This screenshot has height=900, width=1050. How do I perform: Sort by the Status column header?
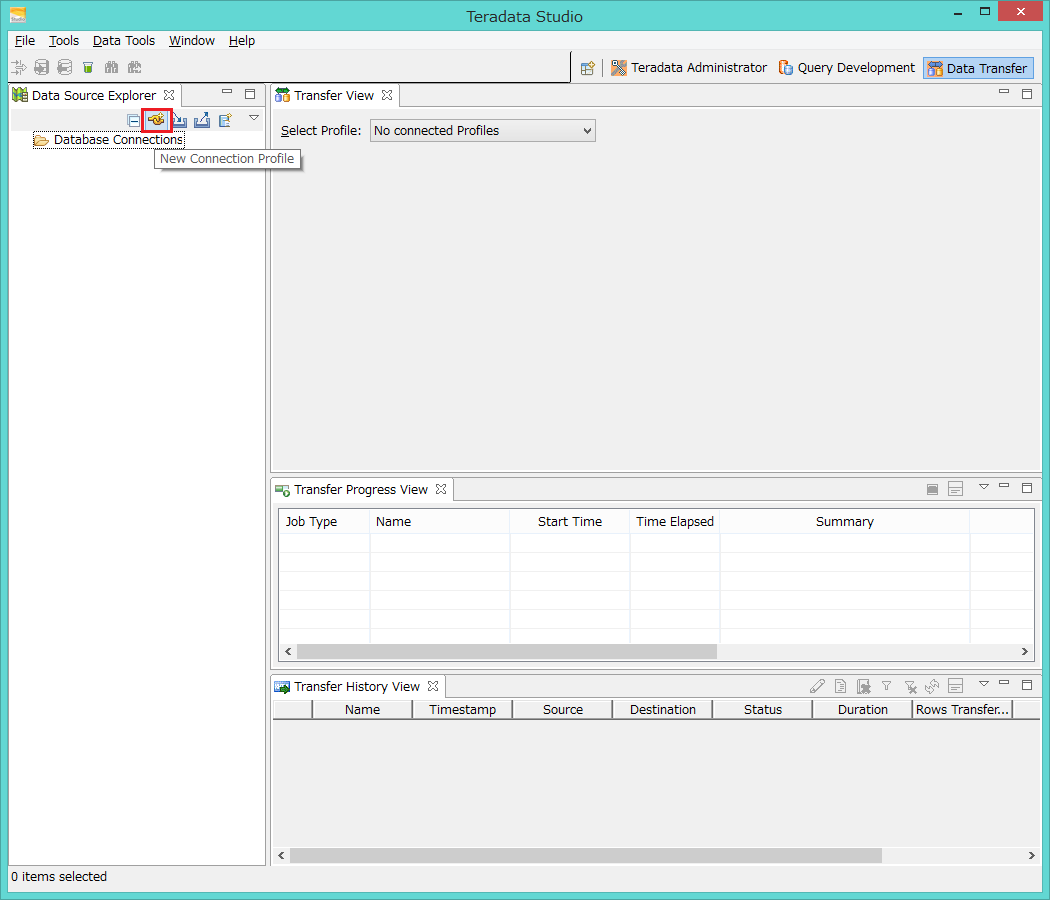click(x=763, y=710)
